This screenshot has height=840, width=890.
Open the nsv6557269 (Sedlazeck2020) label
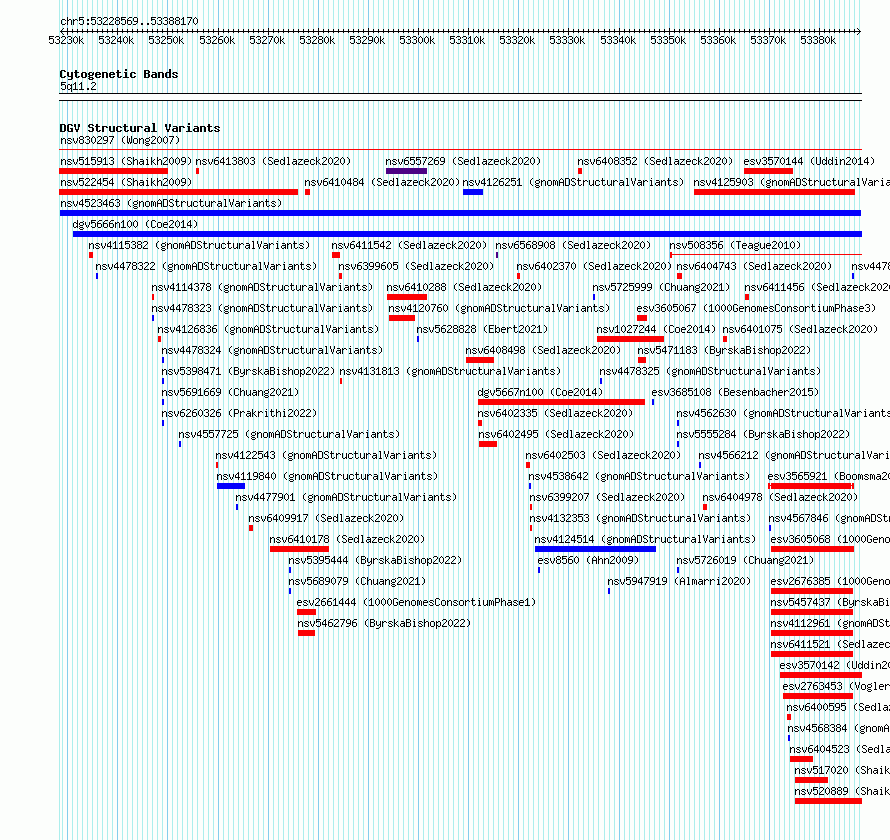[463, 161]
